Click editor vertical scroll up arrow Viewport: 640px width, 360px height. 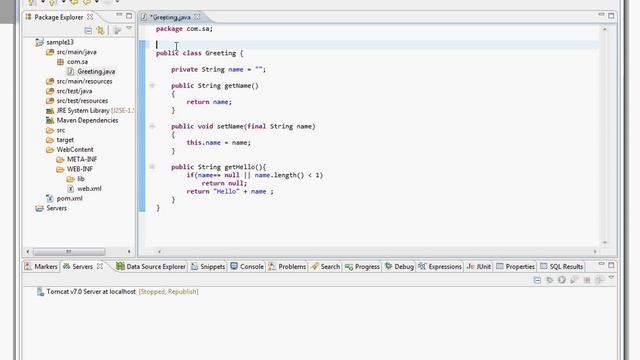(x=604, y=29)
